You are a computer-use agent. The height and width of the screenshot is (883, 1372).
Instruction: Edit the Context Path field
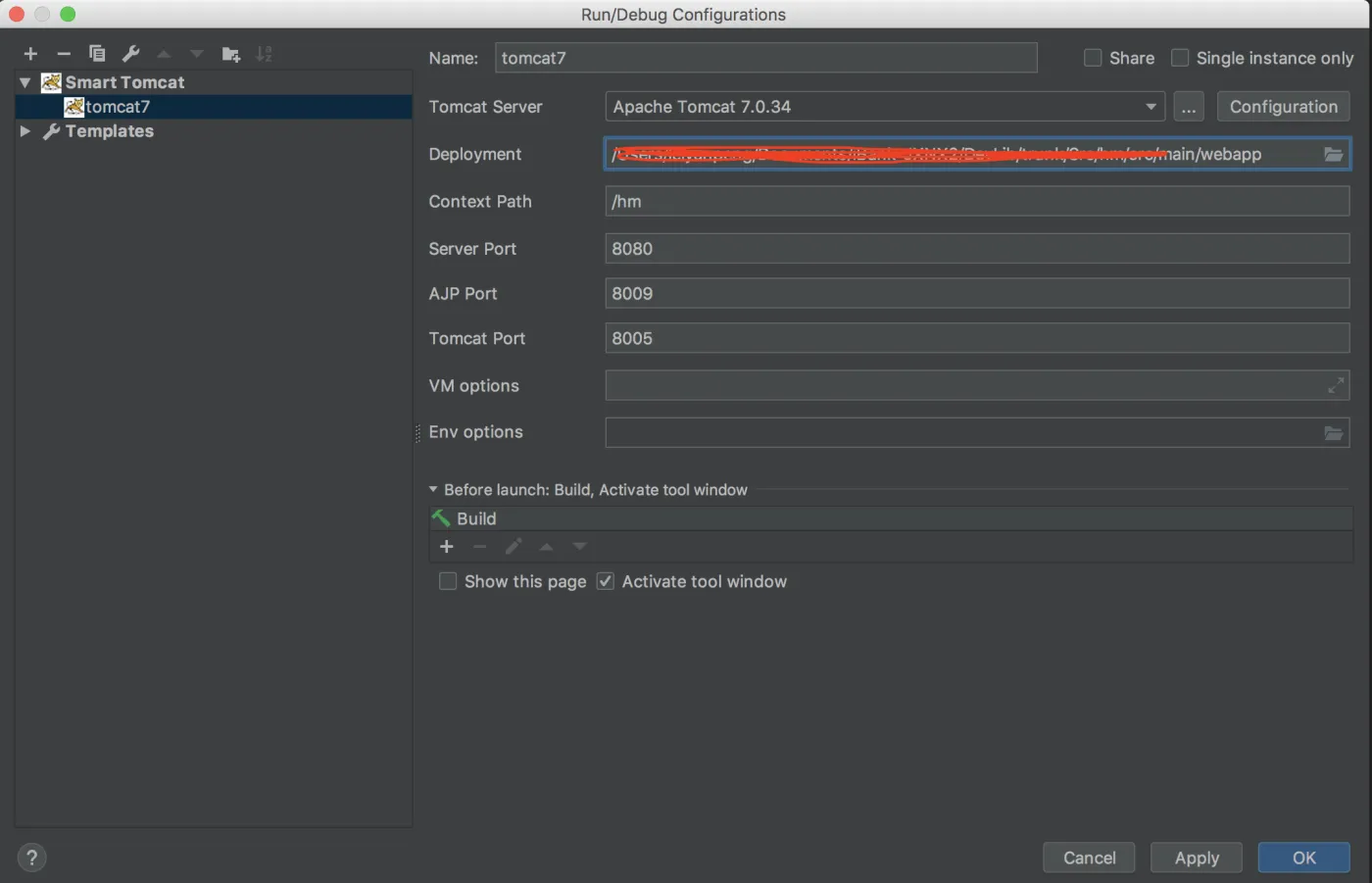[977, 201]
